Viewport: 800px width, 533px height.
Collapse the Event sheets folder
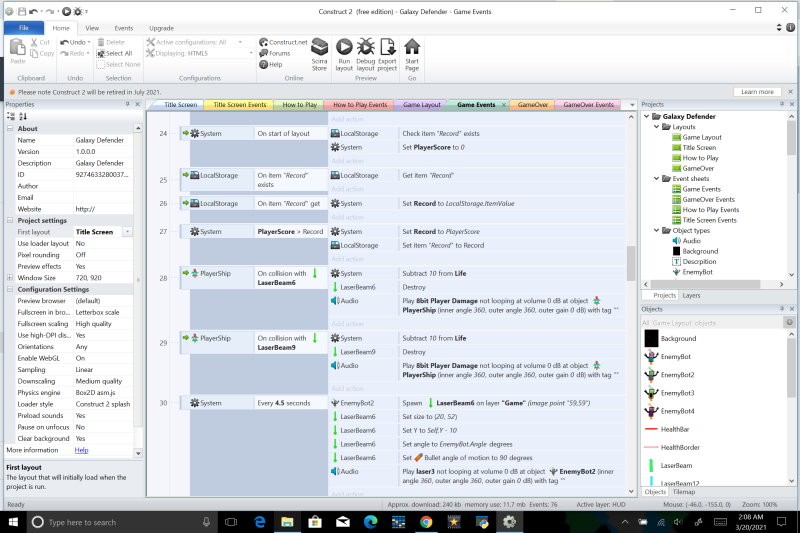tap(657, 179)
